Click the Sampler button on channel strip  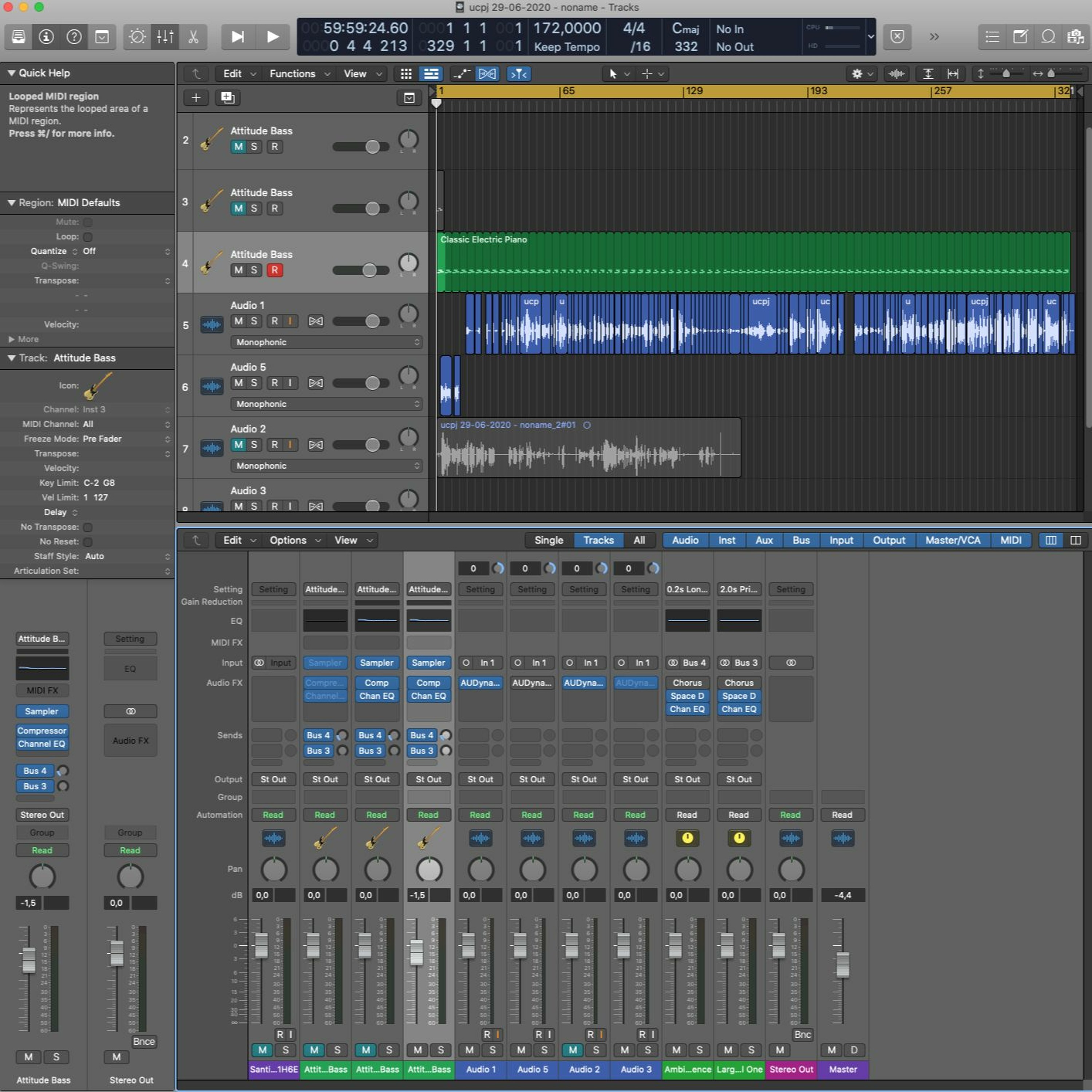click(x=42, y=711)
